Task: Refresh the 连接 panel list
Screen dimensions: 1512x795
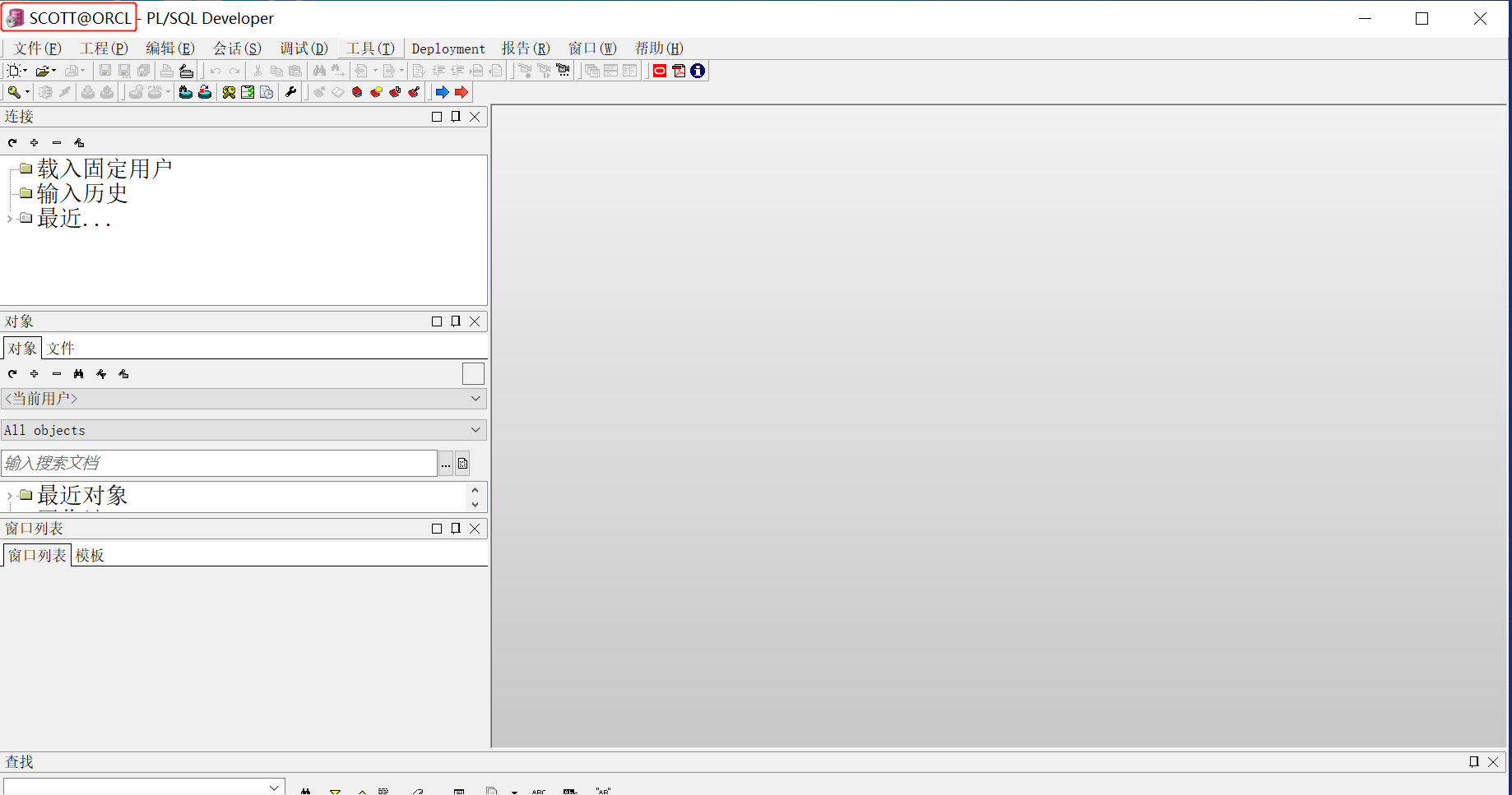Action: point(12,143)
